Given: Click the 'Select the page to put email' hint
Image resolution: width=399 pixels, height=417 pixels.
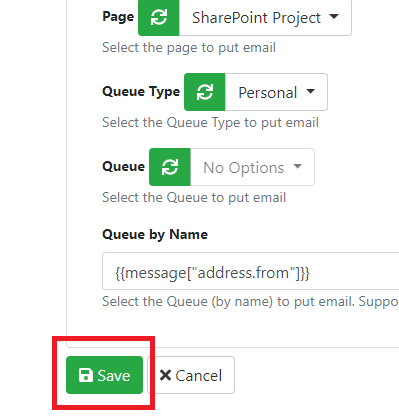Looking at the screenshot, I should pos(189,48).
